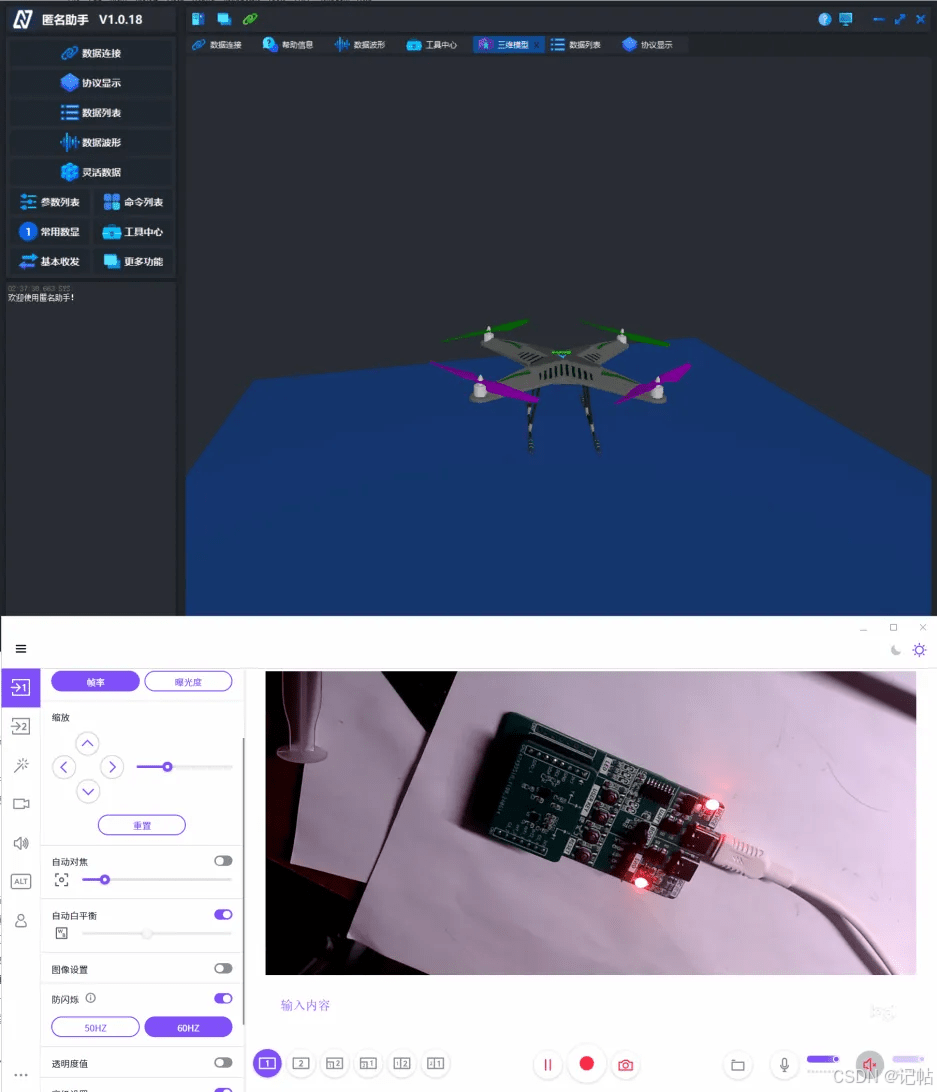937x1092 pixels.
Task: Open the user profile sidebar icon
Action: tap(21, 921)
